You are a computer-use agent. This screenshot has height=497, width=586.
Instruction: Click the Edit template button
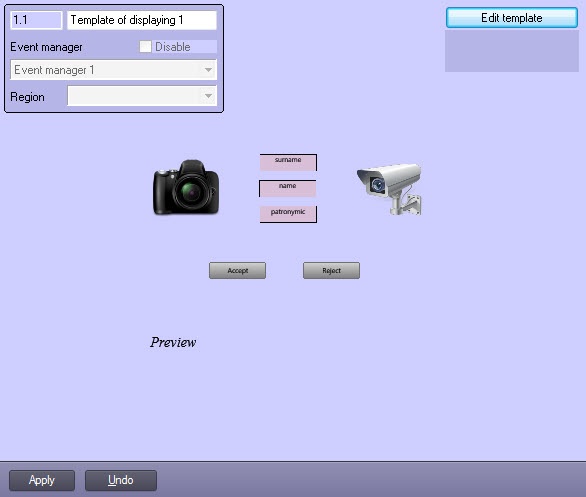(x=512, y=18)
